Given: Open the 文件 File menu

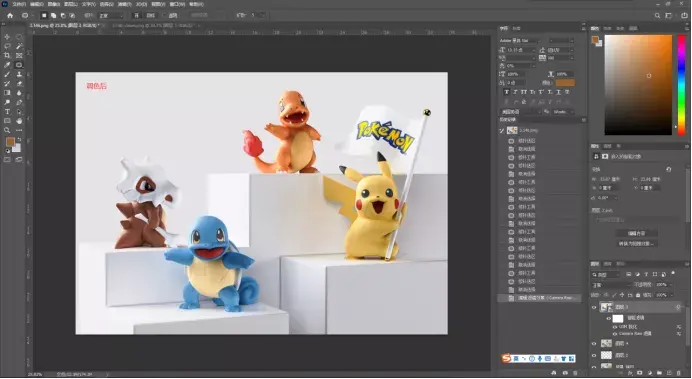Looking at the screenshot, I should [x=19, y=4].
